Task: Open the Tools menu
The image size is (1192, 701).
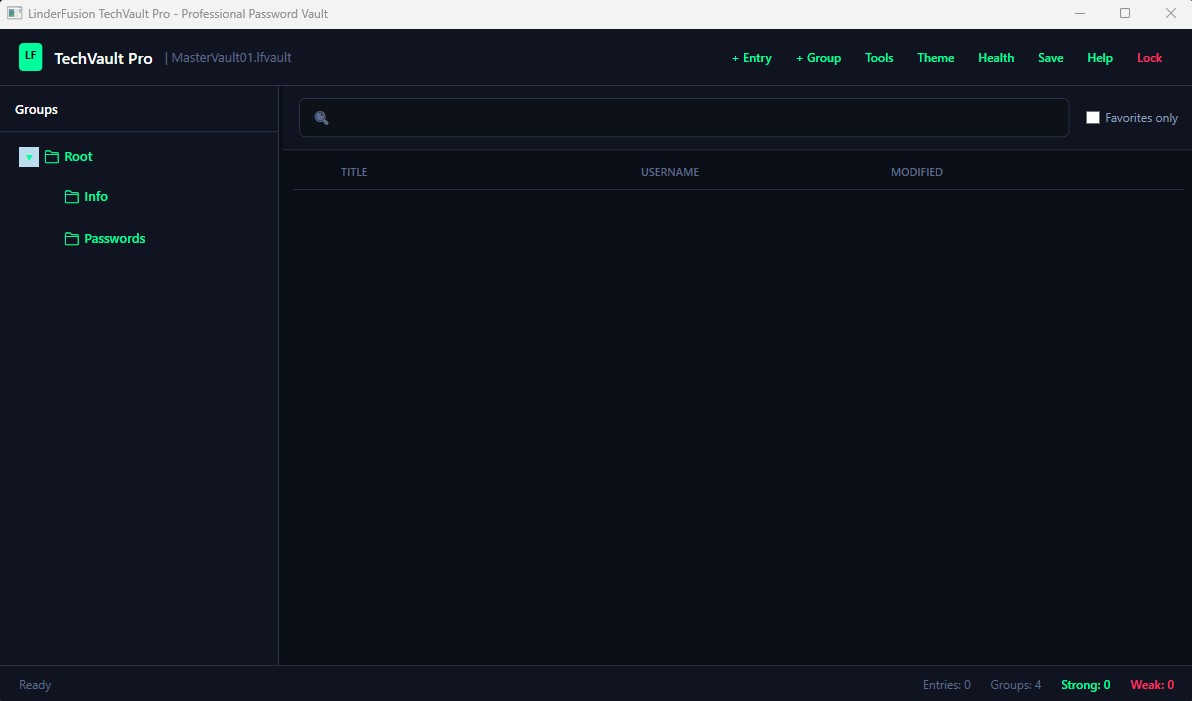Action: point(879,57)
